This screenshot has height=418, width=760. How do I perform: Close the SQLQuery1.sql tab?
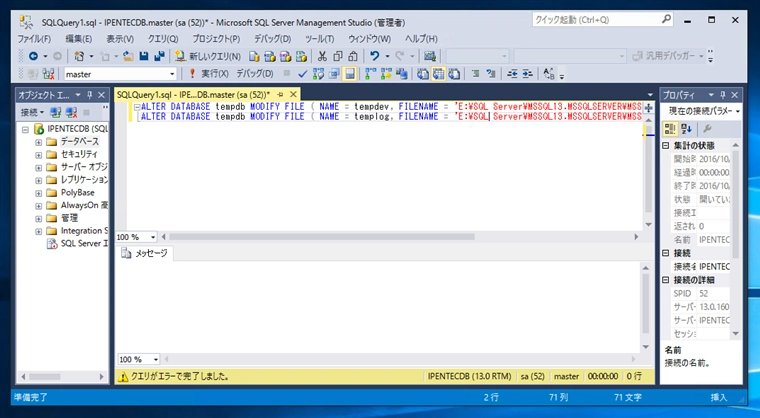click(293, 95)
